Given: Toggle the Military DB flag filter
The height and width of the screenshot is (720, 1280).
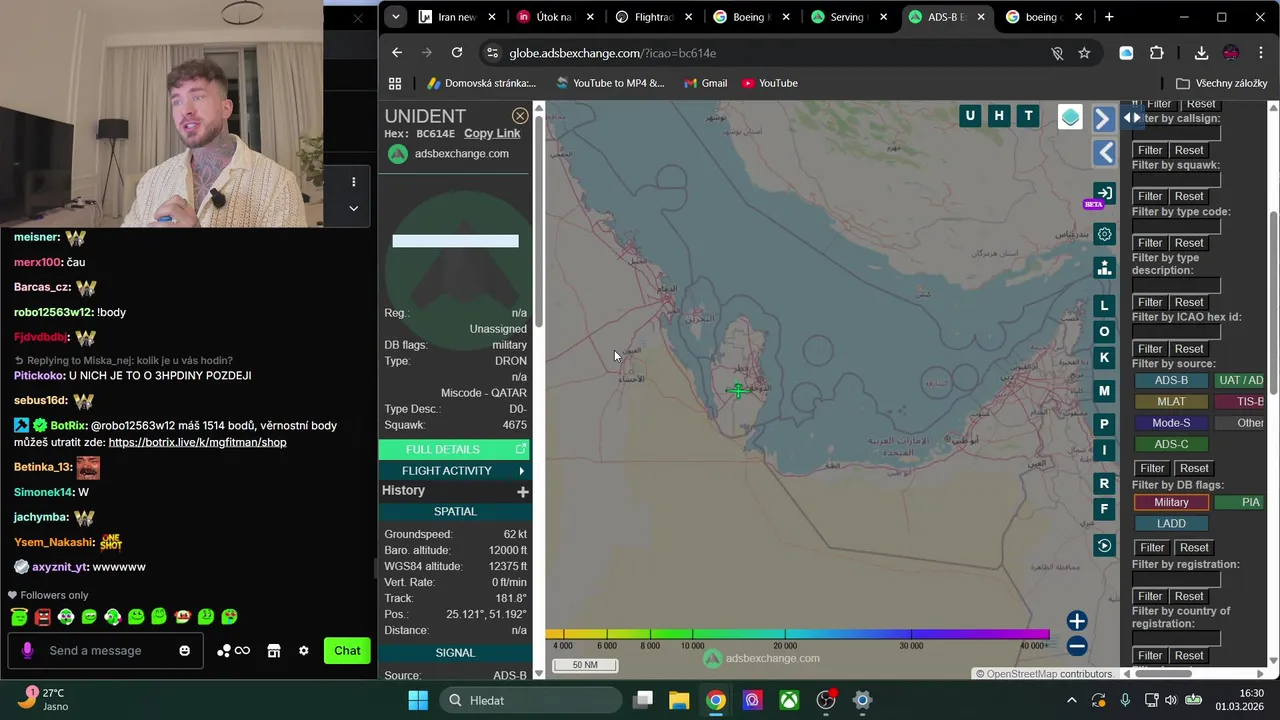Looking at the screenshot, I should (x=1171, y=502).
